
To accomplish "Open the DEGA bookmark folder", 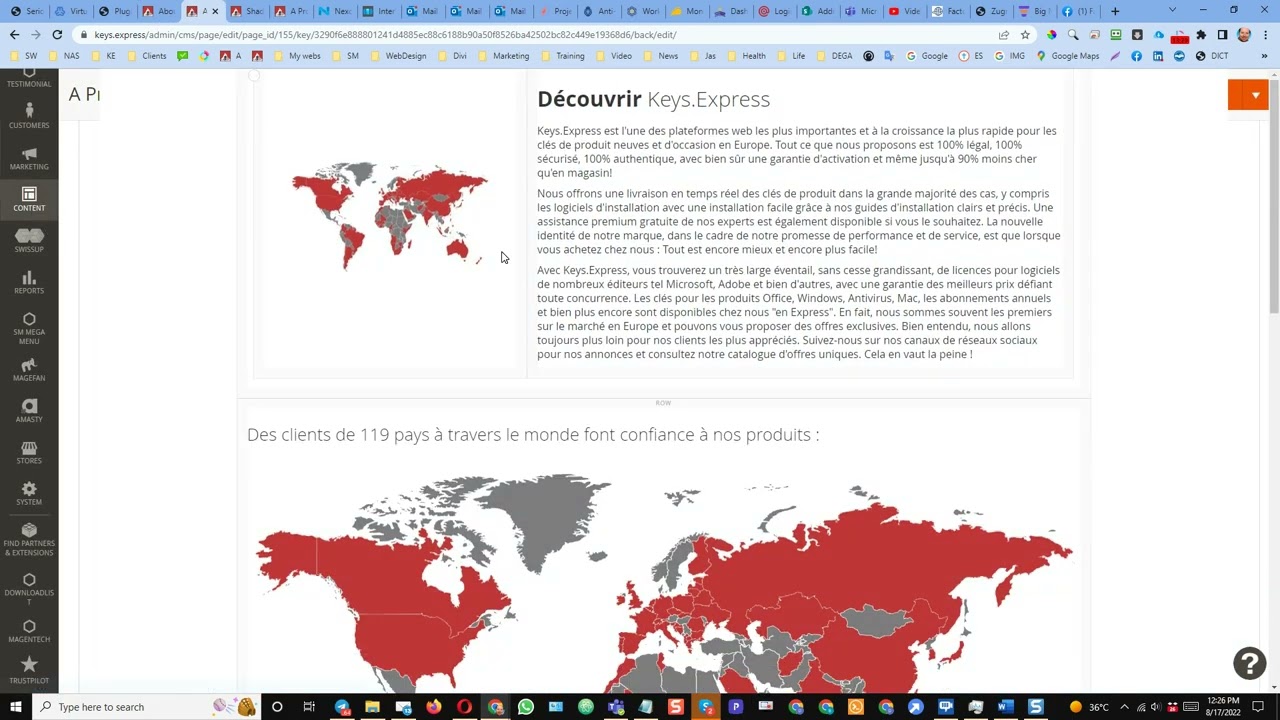I will 835,56.
